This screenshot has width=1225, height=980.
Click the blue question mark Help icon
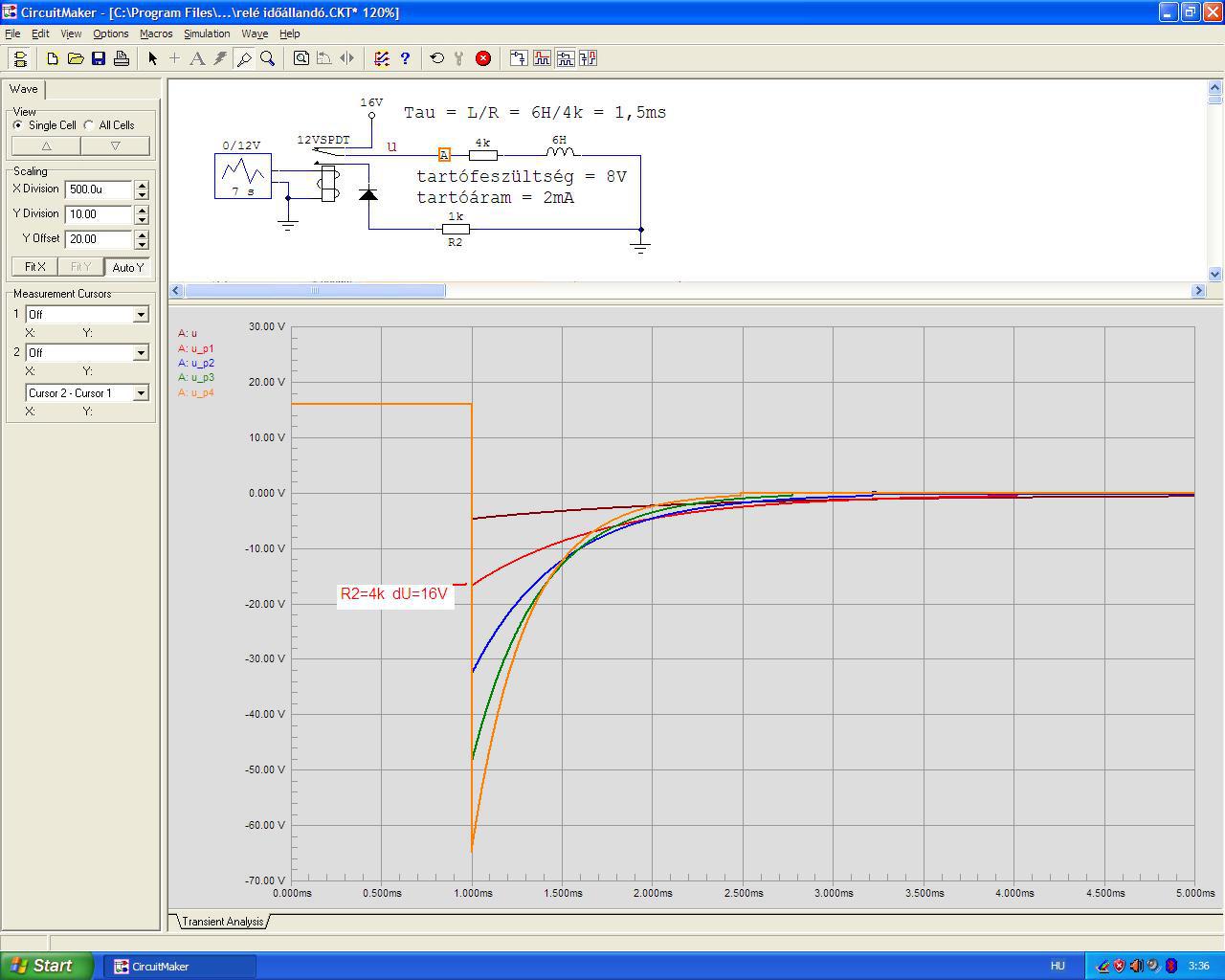click(405, 58)
